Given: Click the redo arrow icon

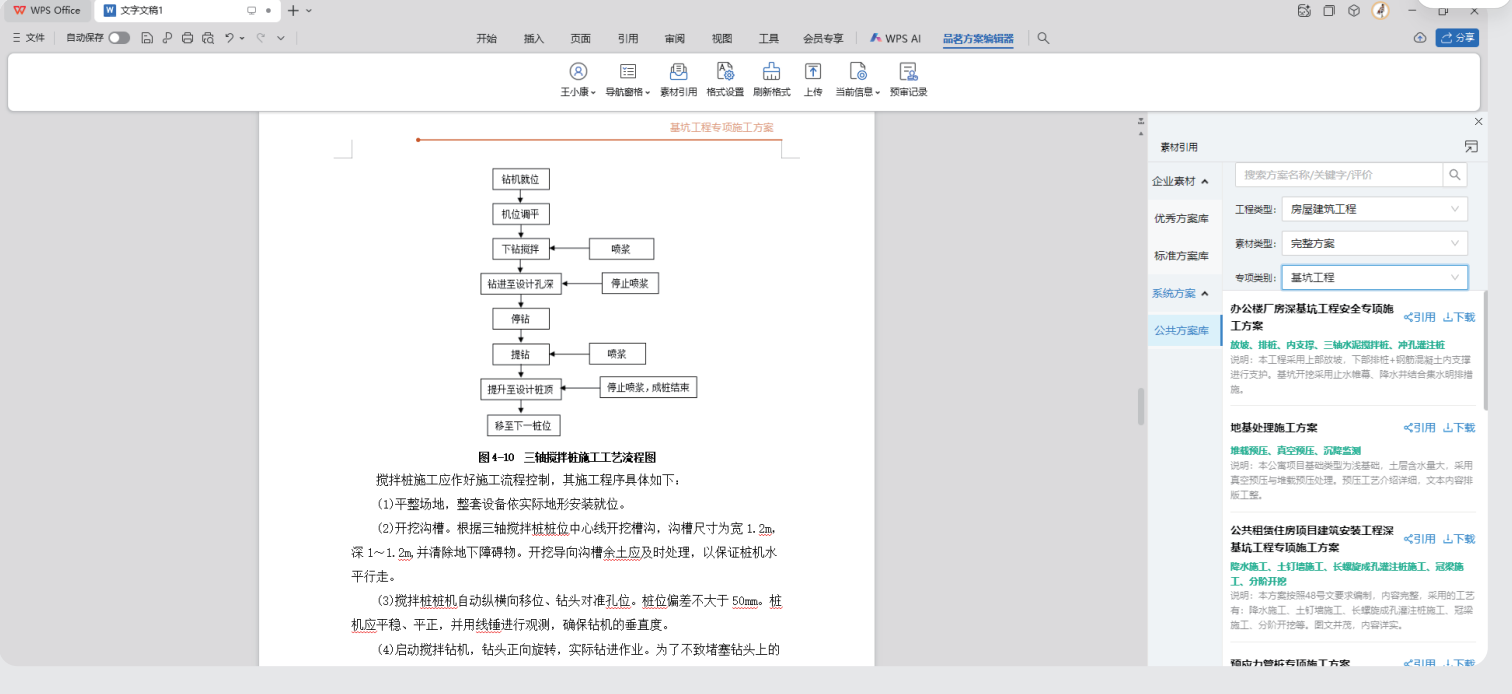Looking at the screenshot, I should (260, 38).
